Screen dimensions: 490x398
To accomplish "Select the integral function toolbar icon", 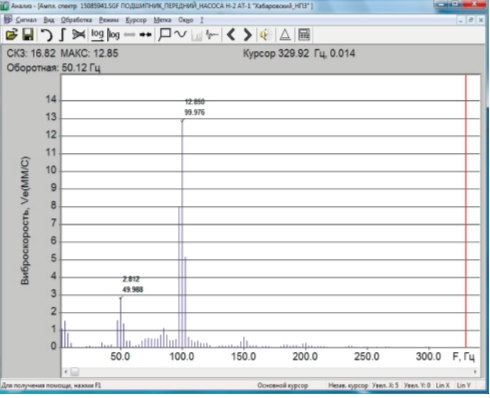I will click(x=62, y=35).
